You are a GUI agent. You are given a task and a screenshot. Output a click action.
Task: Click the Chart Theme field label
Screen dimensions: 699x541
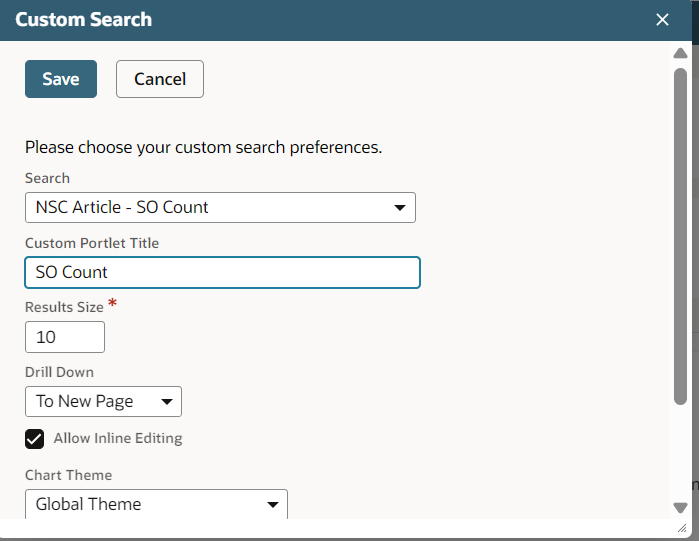(x=68, y=475)
